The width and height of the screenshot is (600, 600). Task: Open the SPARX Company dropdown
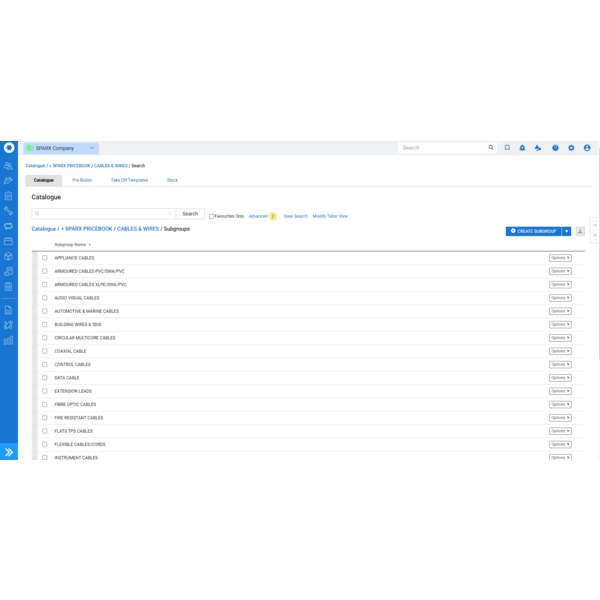[62, 148]
